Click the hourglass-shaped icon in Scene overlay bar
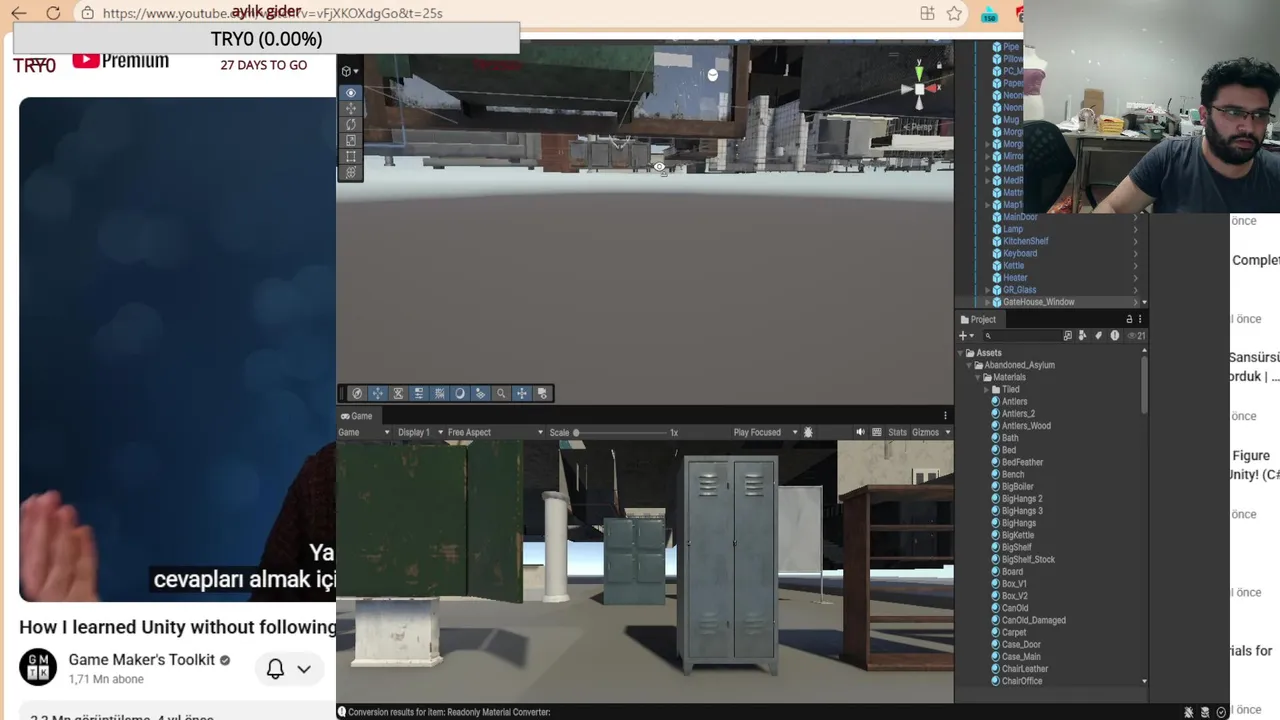The image size is (1280, 720). [x=398, y=394]
